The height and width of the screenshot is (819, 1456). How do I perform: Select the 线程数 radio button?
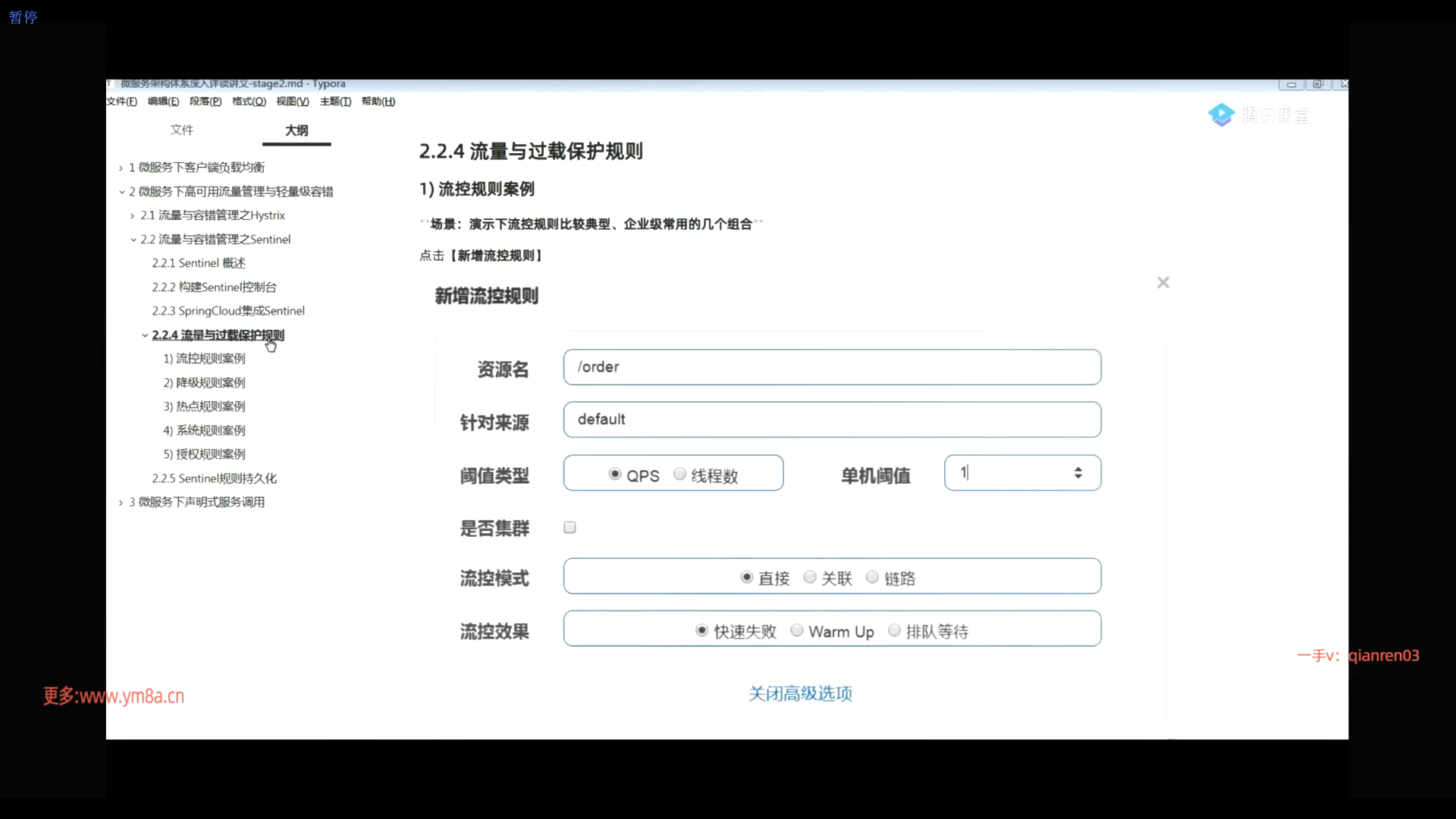(679, 474)
